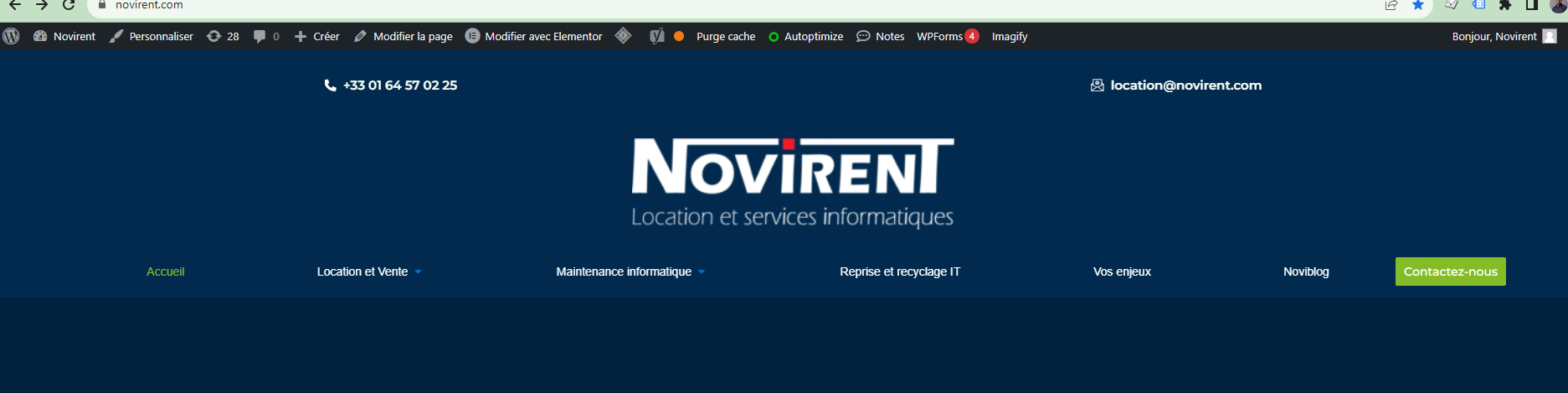Expand the Maintenance informatique dropdown arrow
This screenshot has width=1568, height=393.
(x=702, y=271)
